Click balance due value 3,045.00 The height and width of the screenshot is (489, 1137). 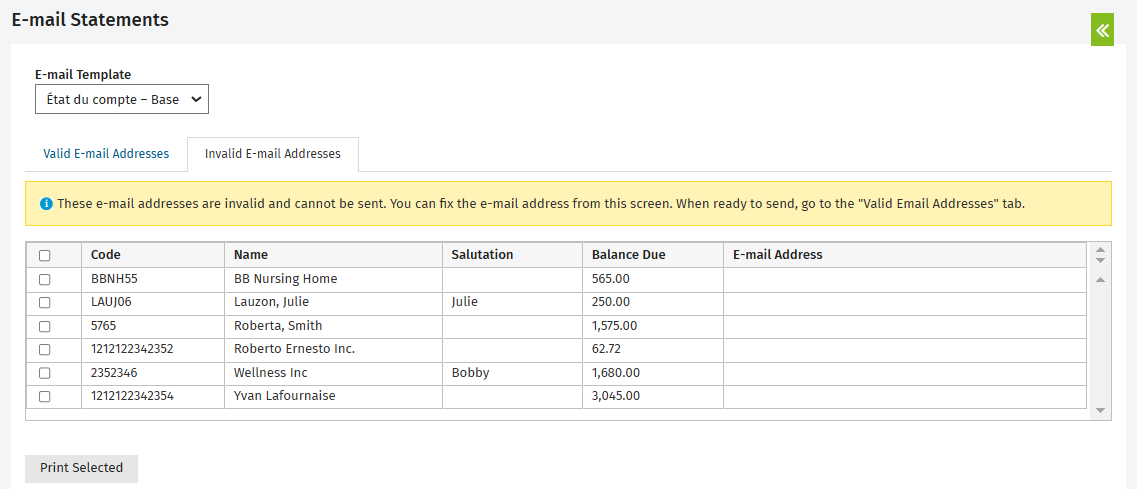(x=616, y=396)
